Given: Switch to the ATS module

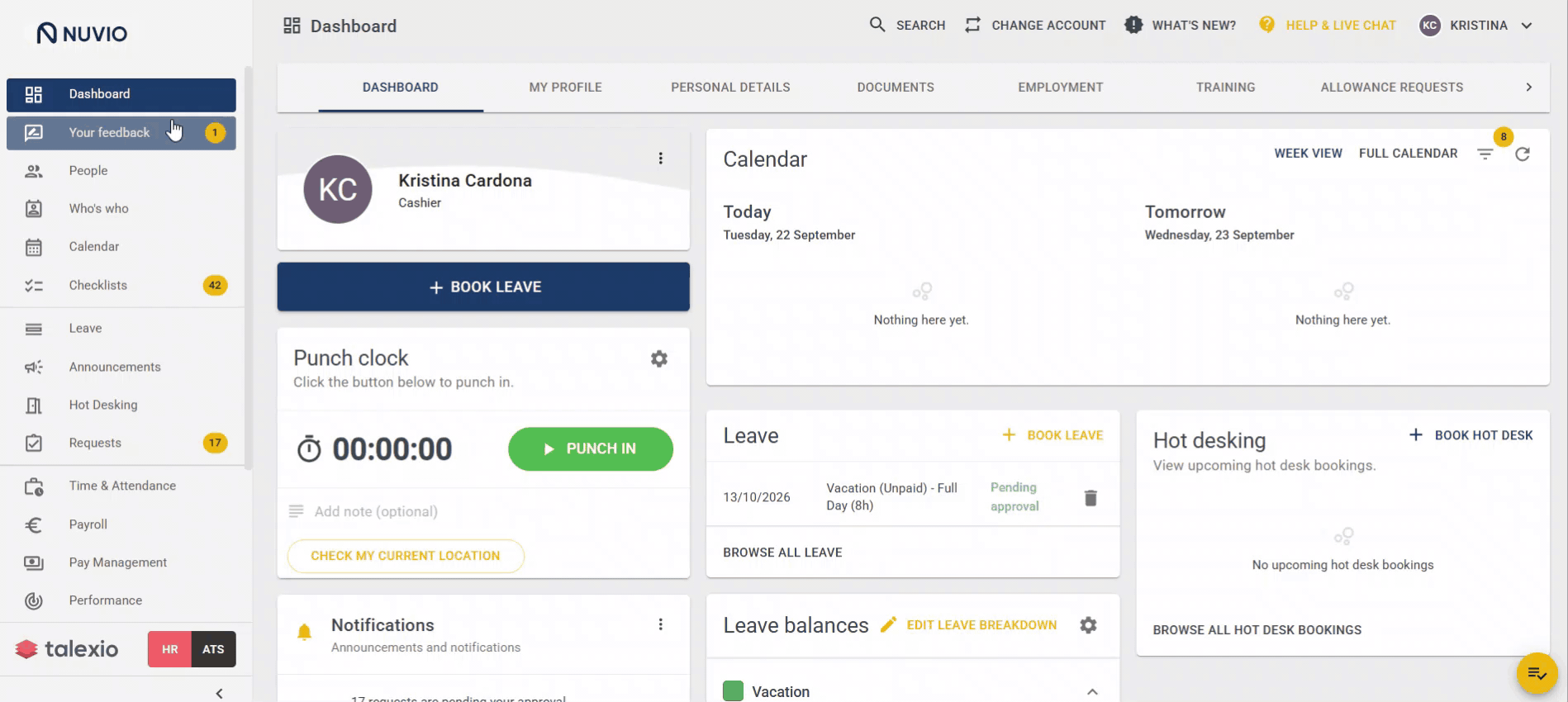Looking at the screenshot, I should (x=213, y=649).
